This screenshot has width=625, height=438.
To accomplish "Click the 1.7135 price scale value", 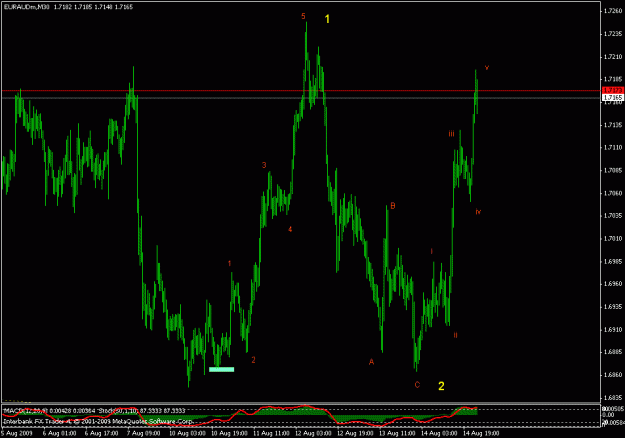I will [x=613, y=125].
